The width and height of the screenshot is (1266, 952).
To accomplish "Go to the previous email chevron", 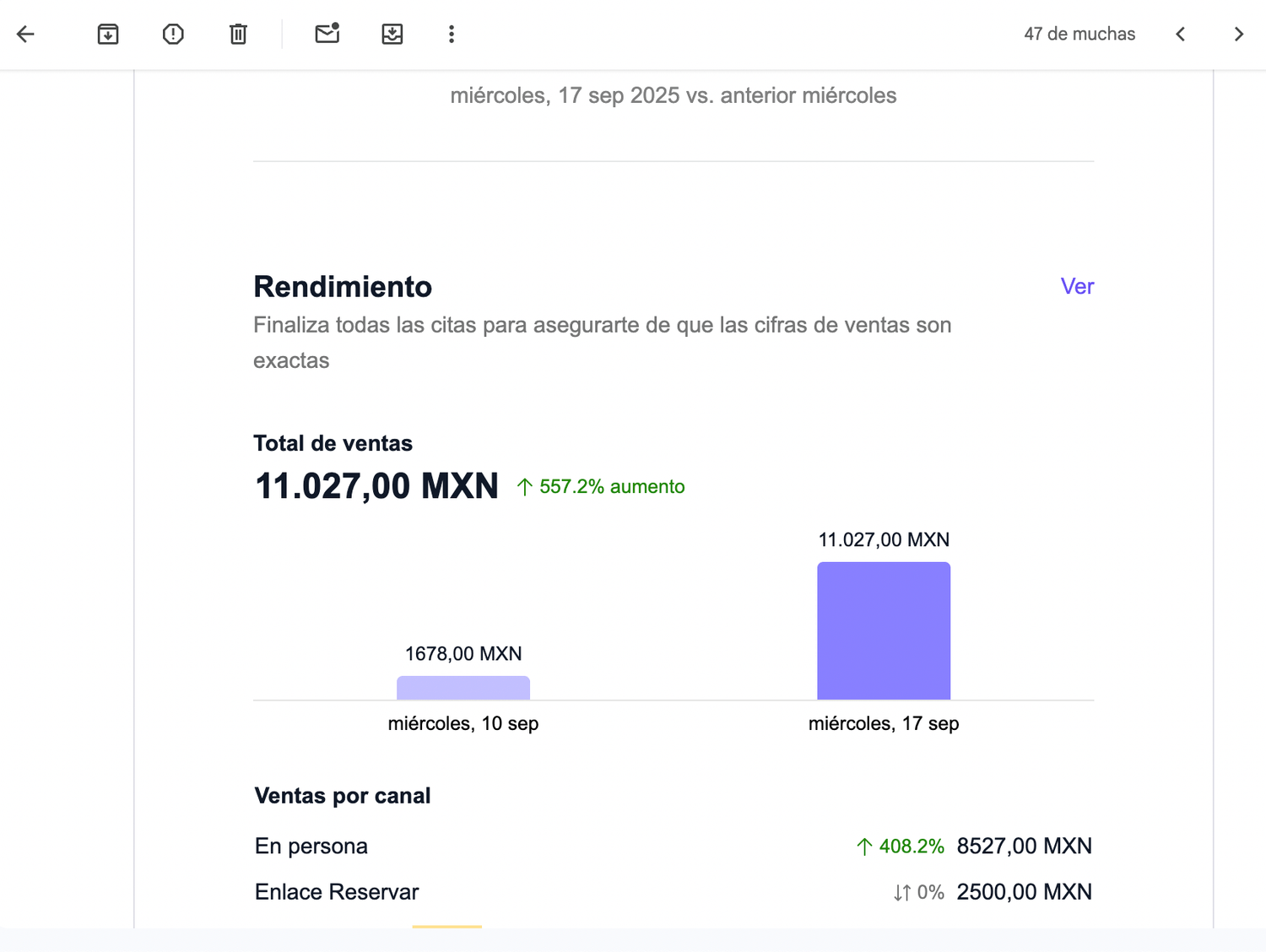I will pyautogui.click(x=1181, y=34).
